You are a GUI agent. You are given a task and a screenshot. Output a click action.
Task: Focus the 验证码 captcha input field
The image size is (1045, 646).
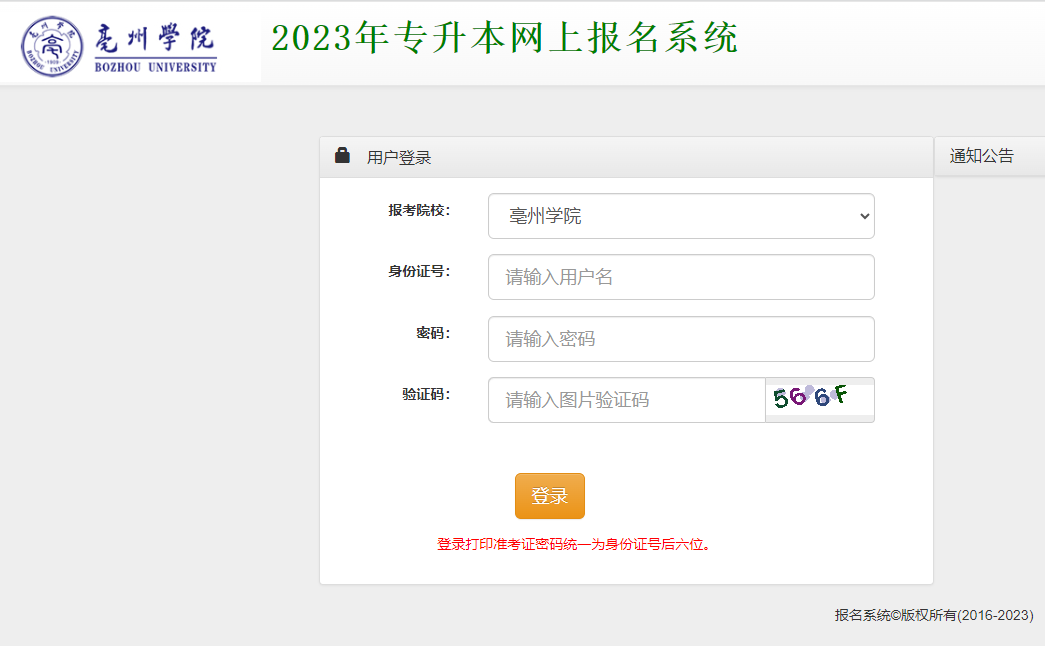click(x=627, y=400)
